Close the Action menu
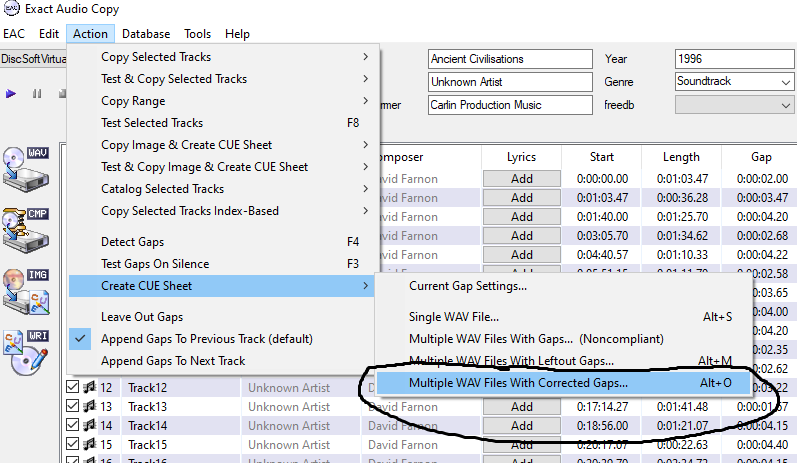 (90, 34)
